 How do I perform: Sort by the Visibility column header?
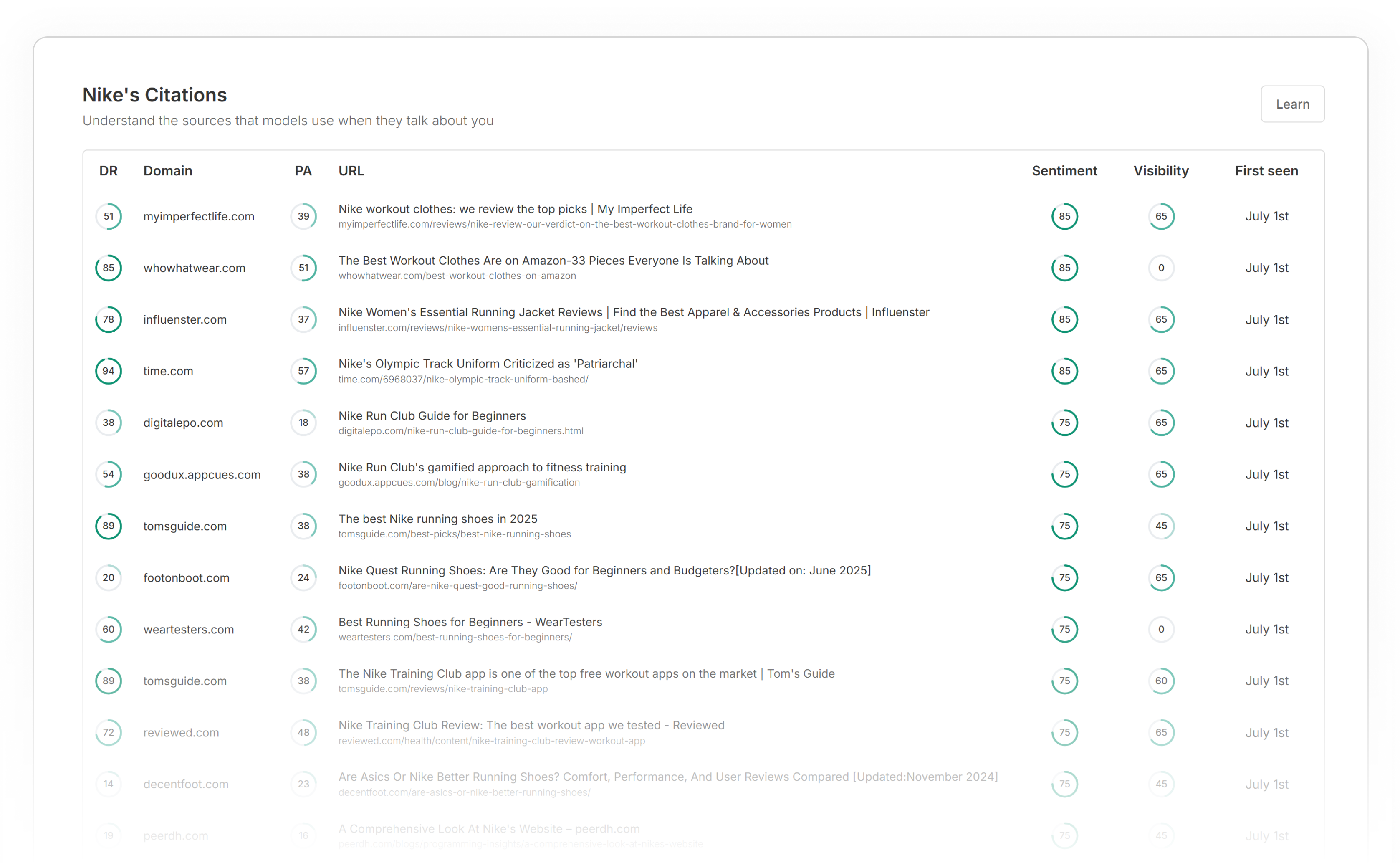(x=1160, y=171)
